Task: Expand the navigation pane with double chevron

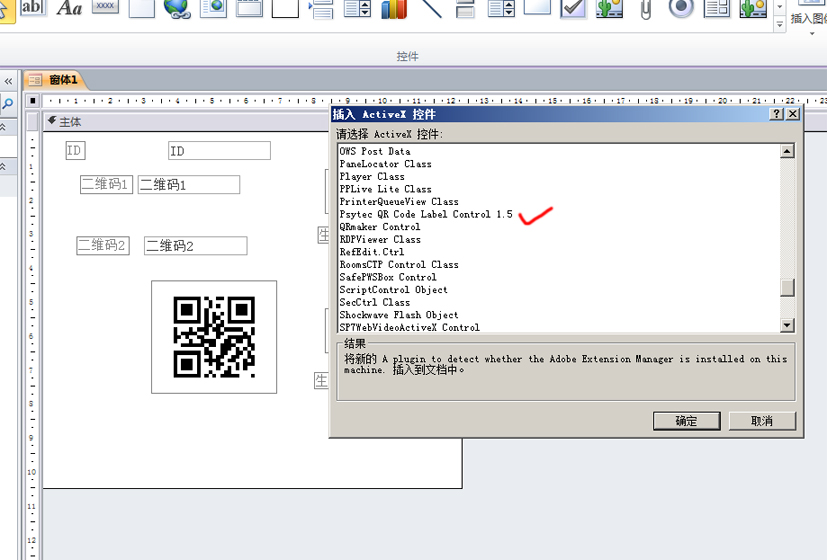Action: (7, 81)
